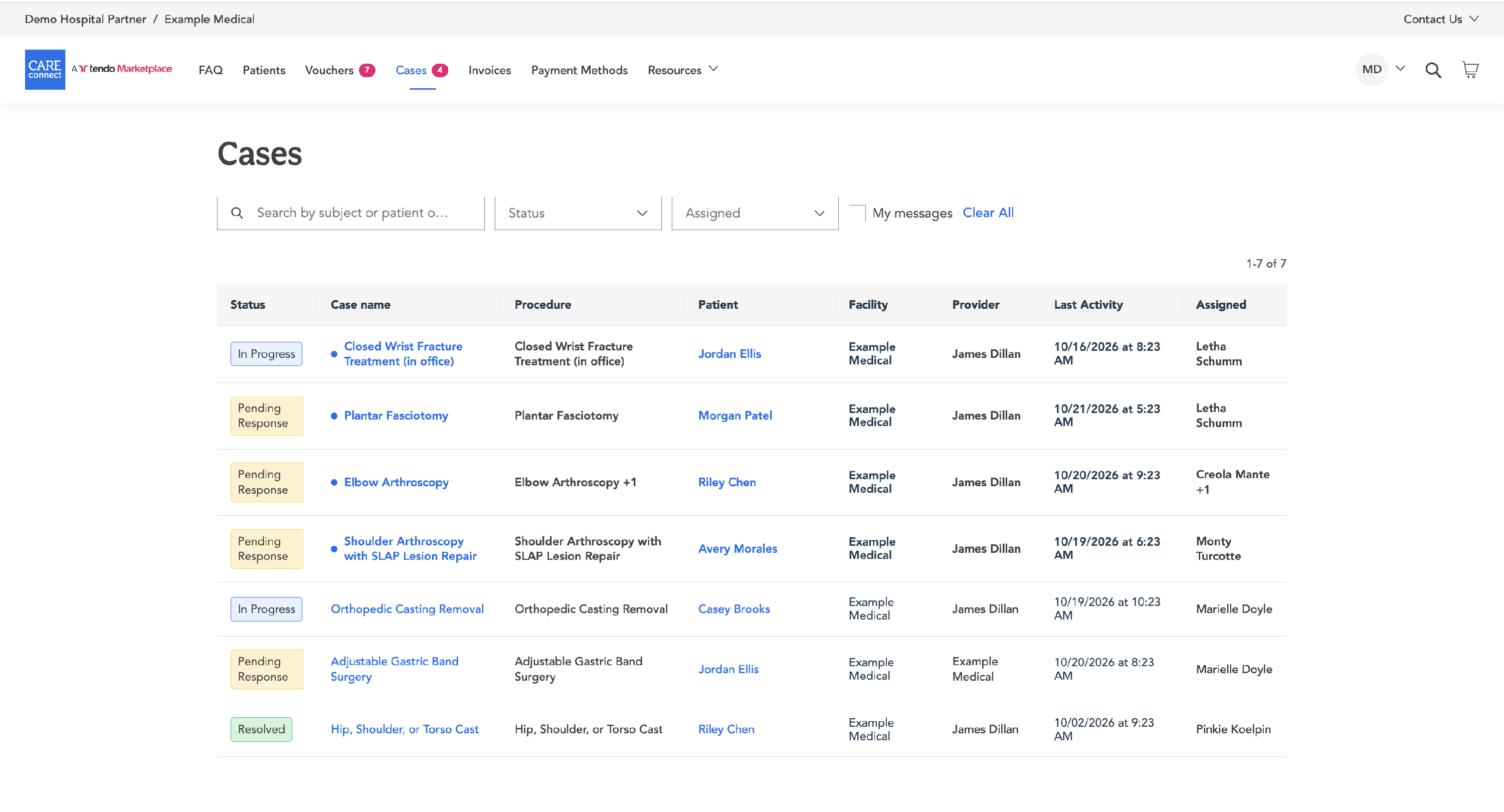This screenshot has width=1504, height=812.
Task: Go to the FAQ page
Action: tap(210, 70)
